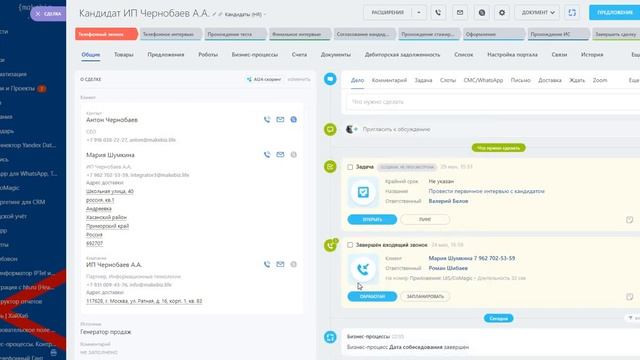
Task: Click green discussion icon on timeline
Action: [x=330, y=129]
